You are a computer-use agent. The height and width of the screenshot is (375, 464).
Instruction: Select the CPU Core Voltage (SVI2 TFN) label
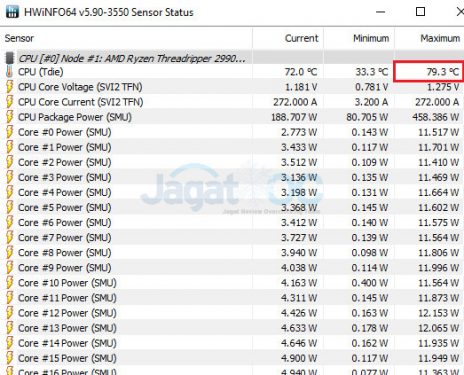pos(80,87)
